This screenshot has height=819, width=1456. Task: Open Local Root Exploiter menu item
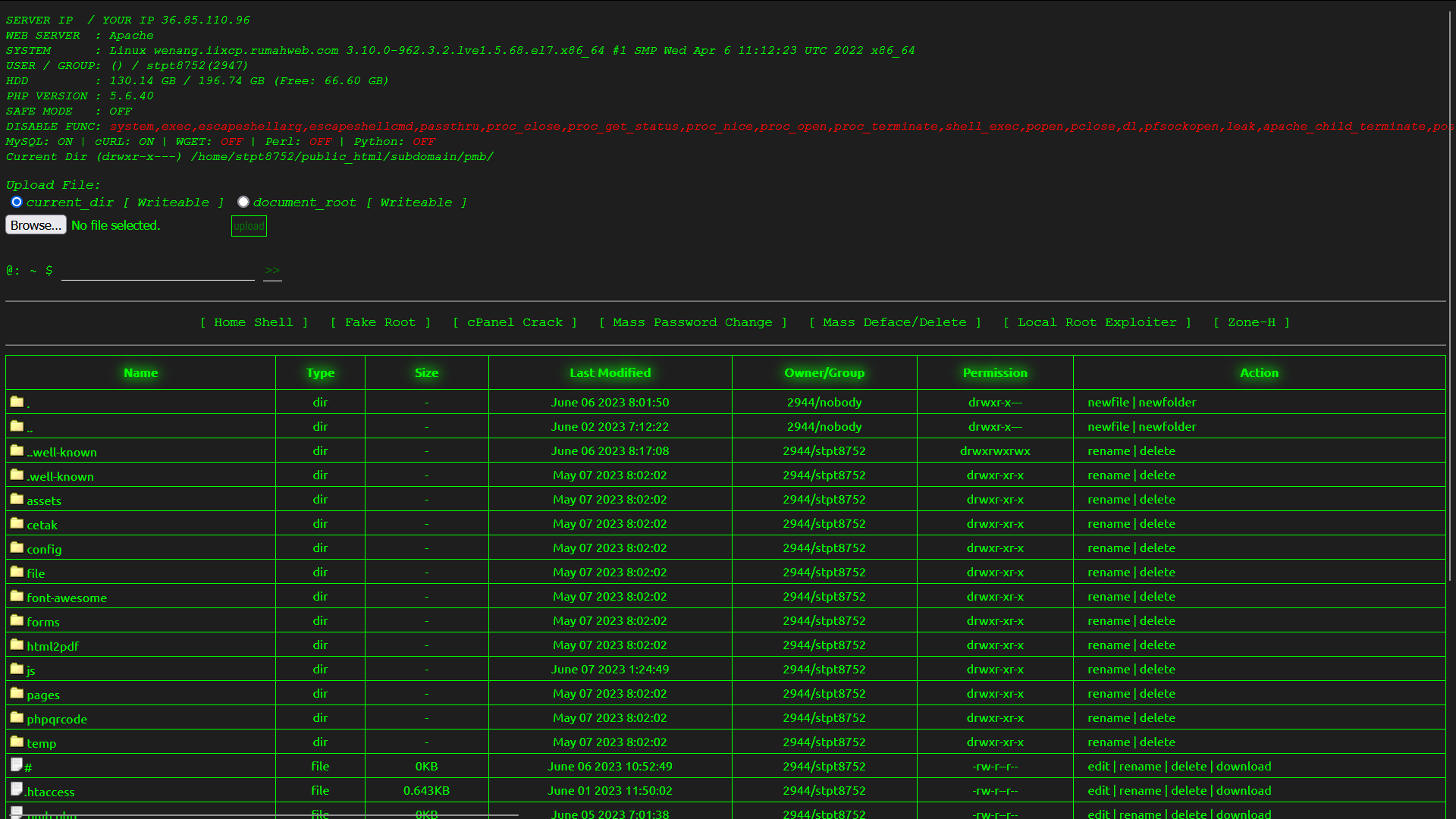click(1097, 322)
